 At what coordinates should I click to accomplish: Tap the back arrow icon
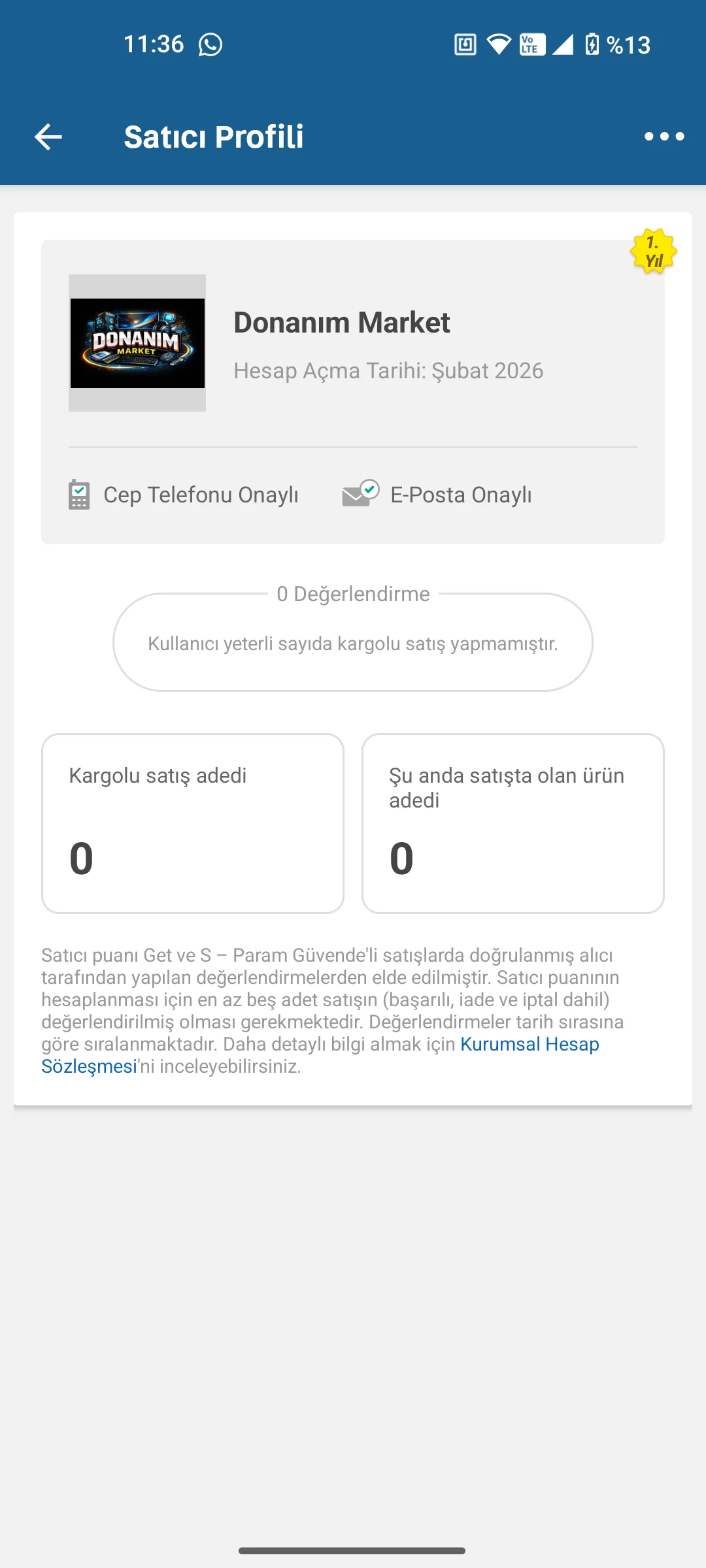point(48,137)
